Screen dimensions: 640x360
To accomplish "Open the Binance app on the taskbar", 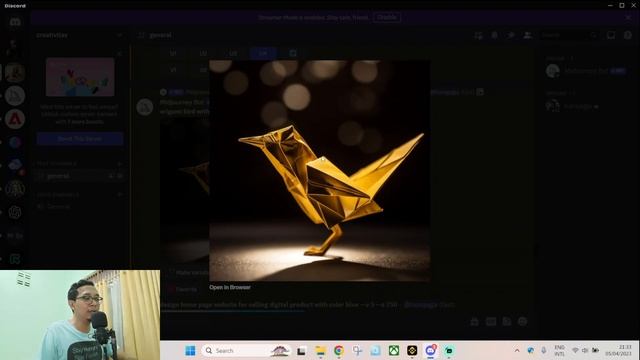I will tap(412, 351).
